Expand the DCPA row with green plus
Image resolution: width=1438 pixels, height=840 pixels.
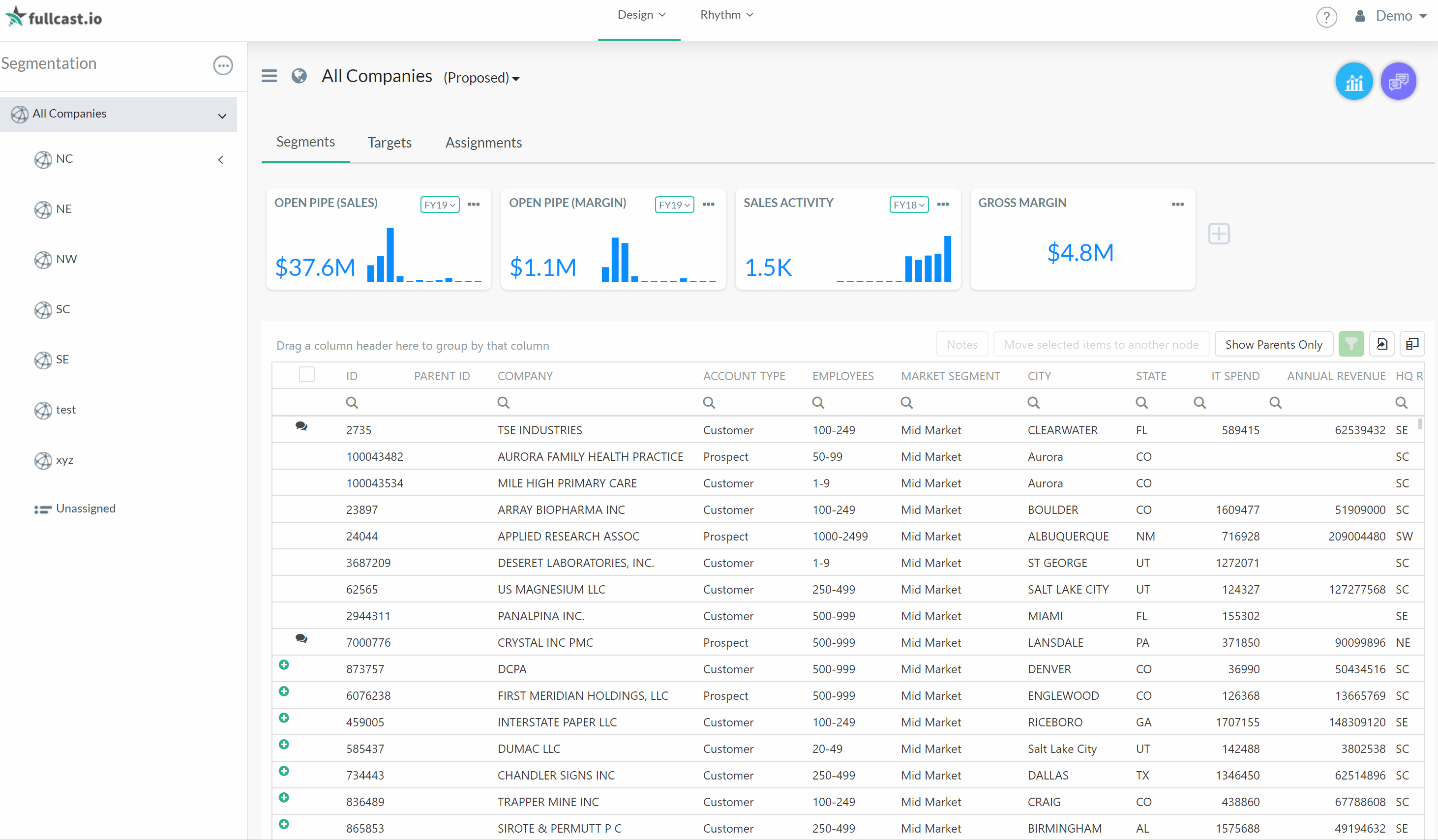pyautogui.click(x=284, y=665)
